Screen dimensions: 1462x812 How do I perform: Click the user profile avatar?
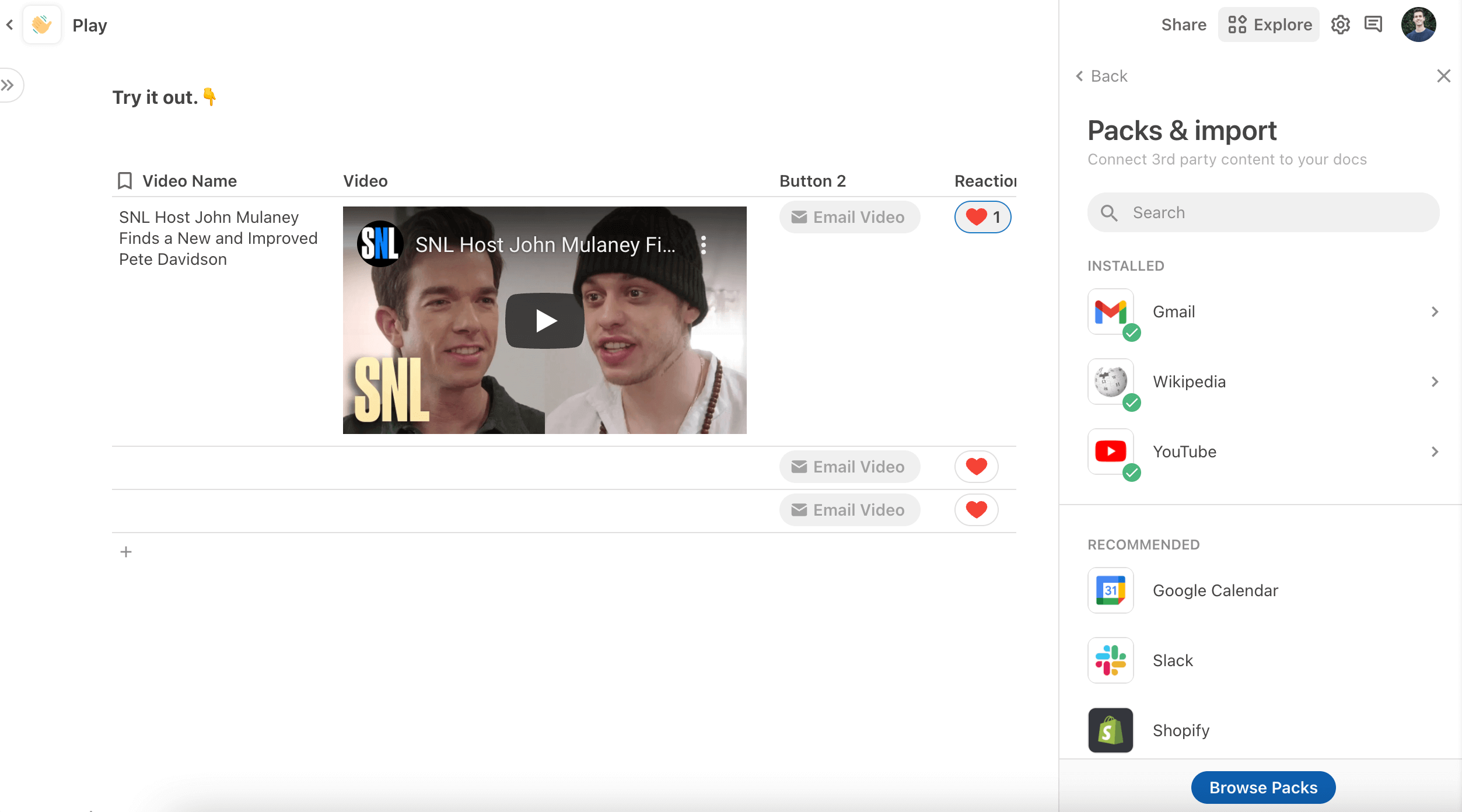pos(1419,24)
